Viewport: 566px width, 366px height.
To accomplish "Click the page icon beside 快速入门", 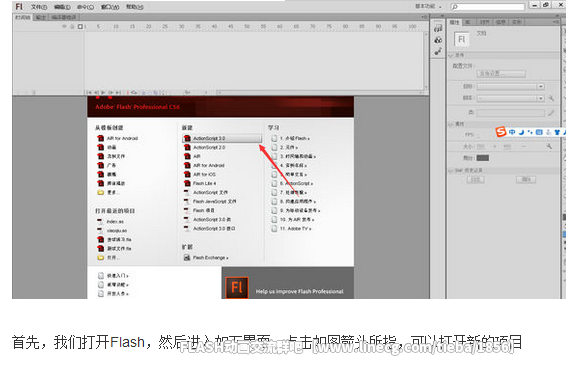I will pos(101,275).
